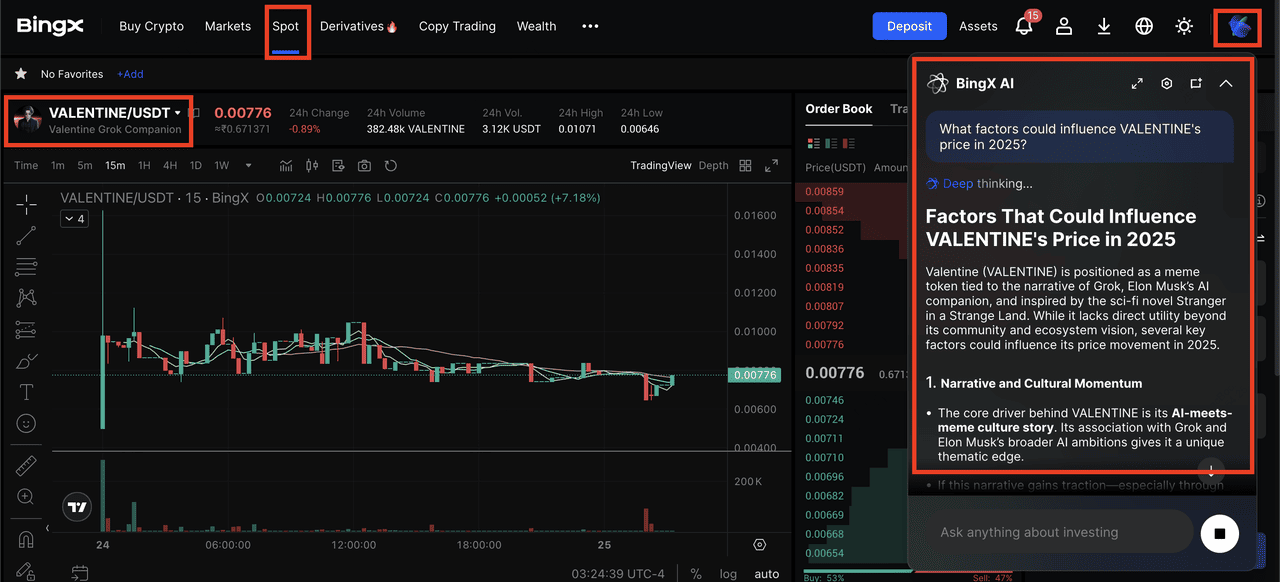Toggle the lock drawings tool
The height and width of the screenshot is (582, 1280).
[x=27, y=571]
